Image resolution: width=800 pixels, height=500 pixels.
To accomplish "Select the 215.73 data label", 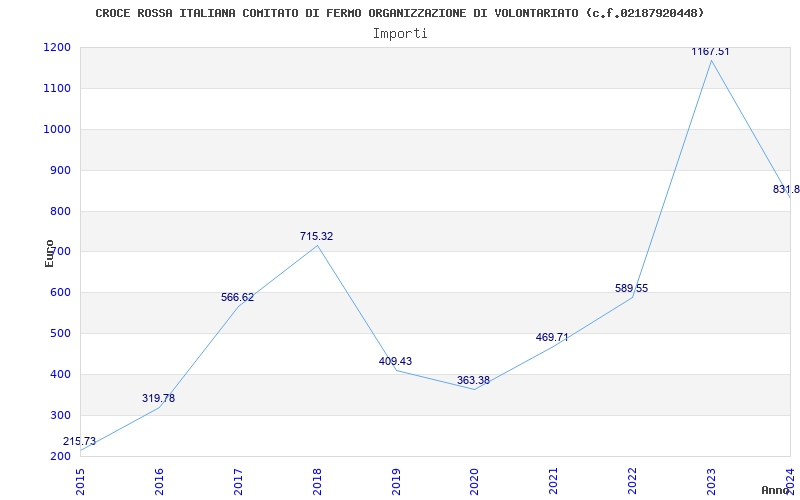I will (79, 441).
